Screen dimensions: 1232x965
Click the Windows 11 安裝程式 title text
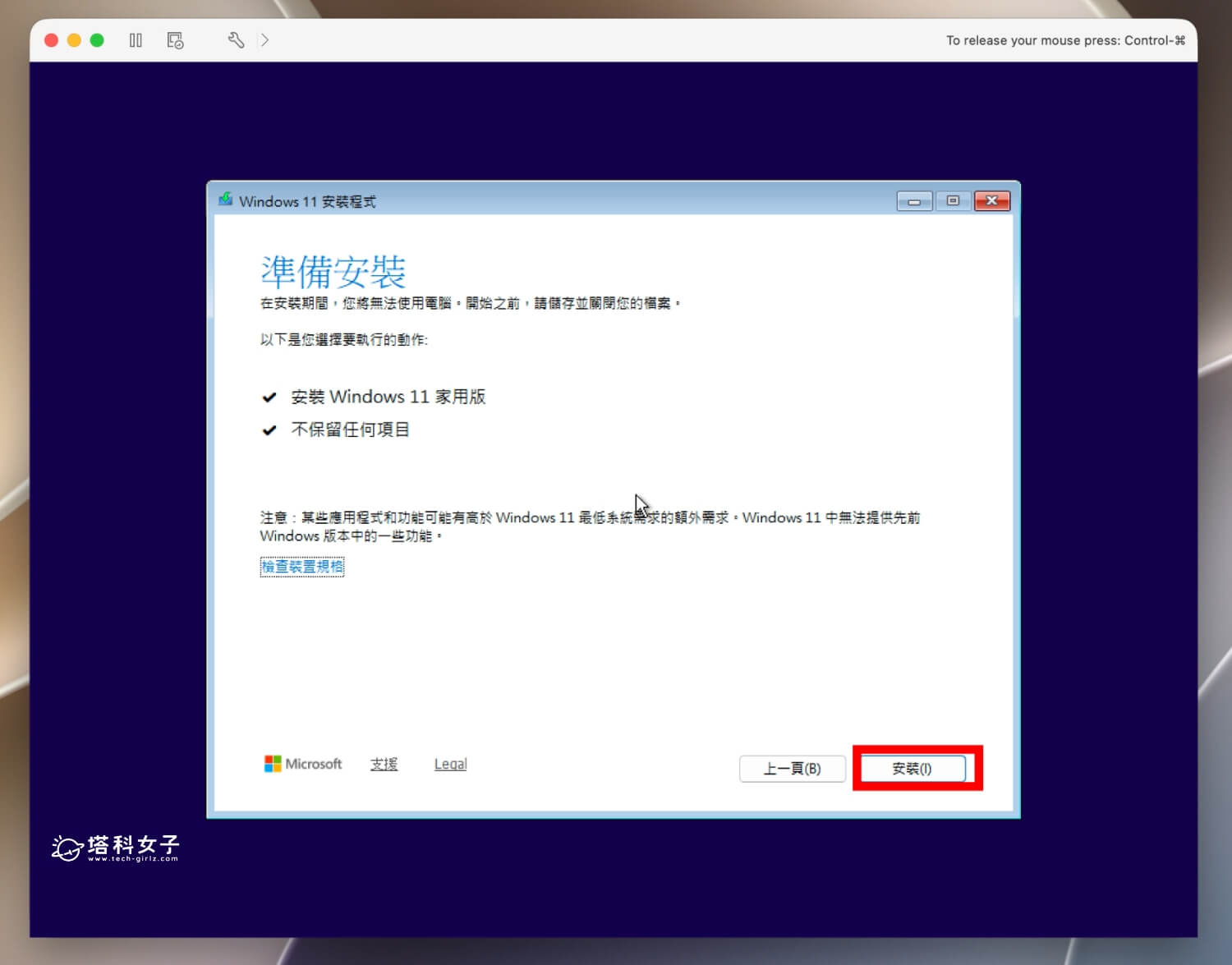click(307, 201)
